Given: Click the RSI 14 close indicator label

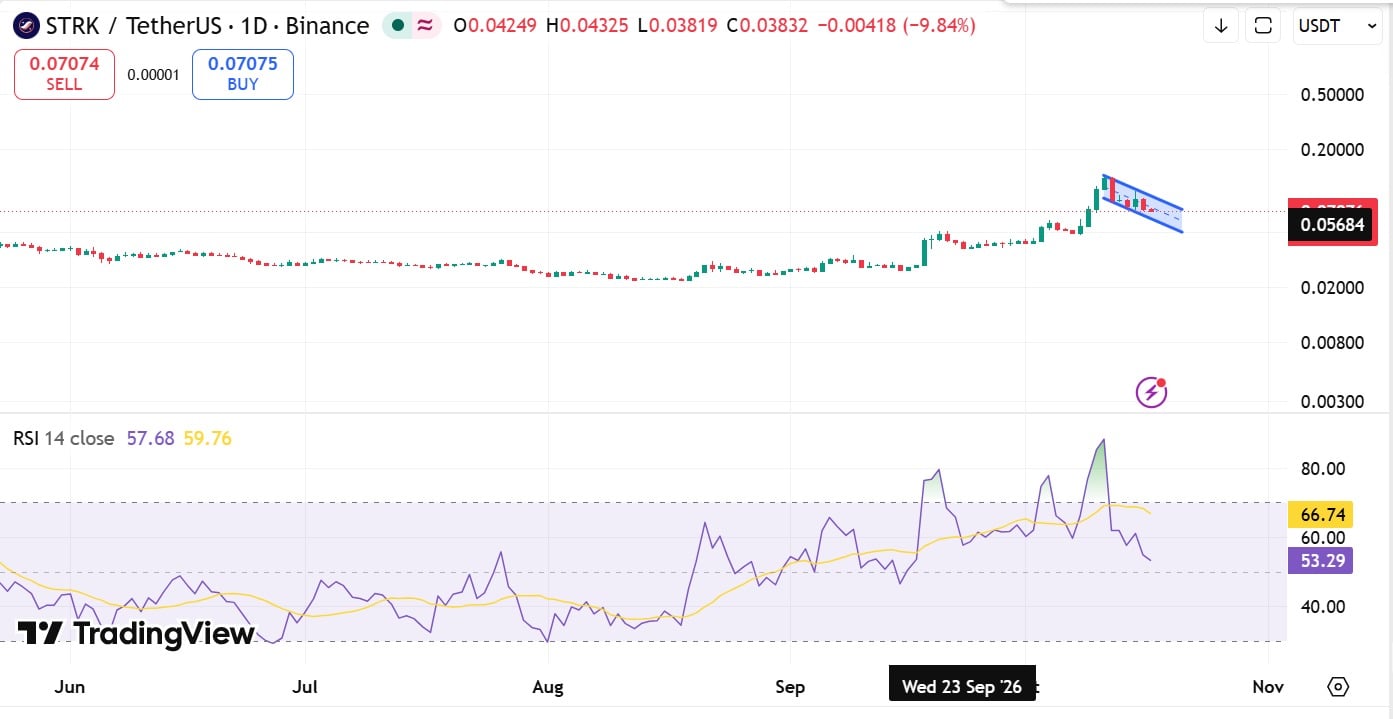Looking at the screenshot, I should point(64,438).
